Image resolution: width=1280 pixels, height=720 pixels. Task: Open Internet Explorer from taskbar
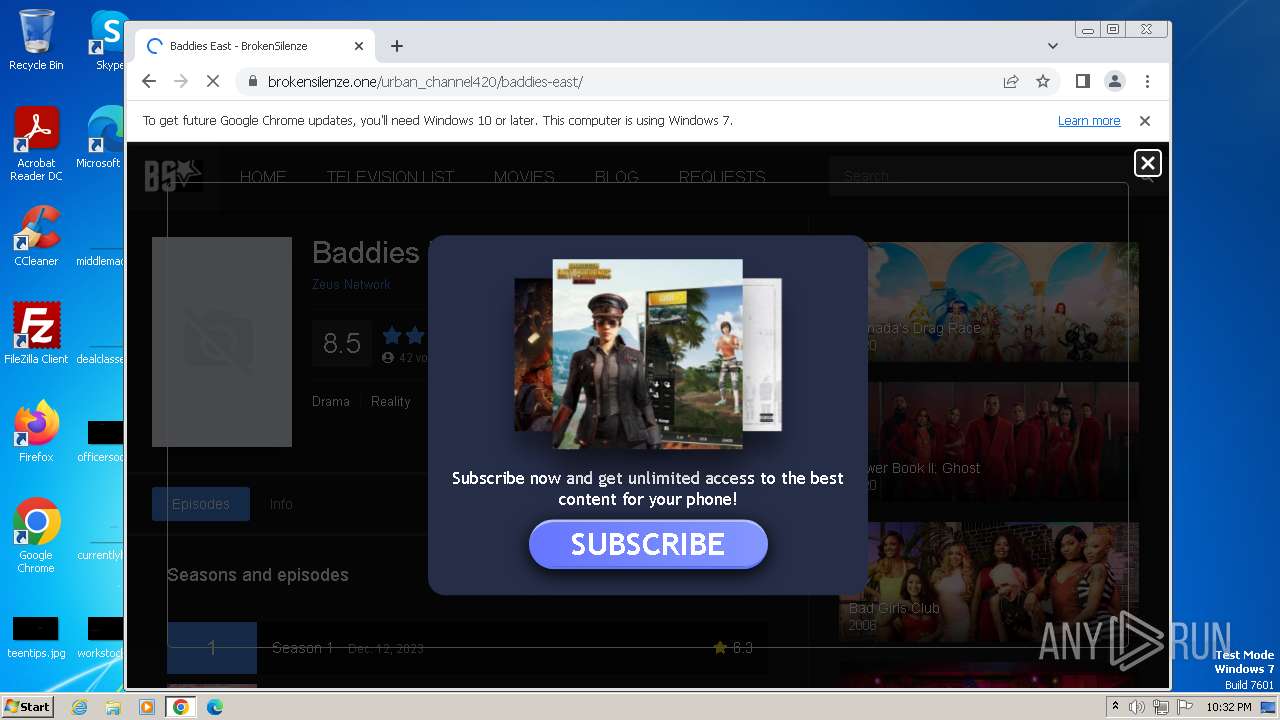[79, 707]
